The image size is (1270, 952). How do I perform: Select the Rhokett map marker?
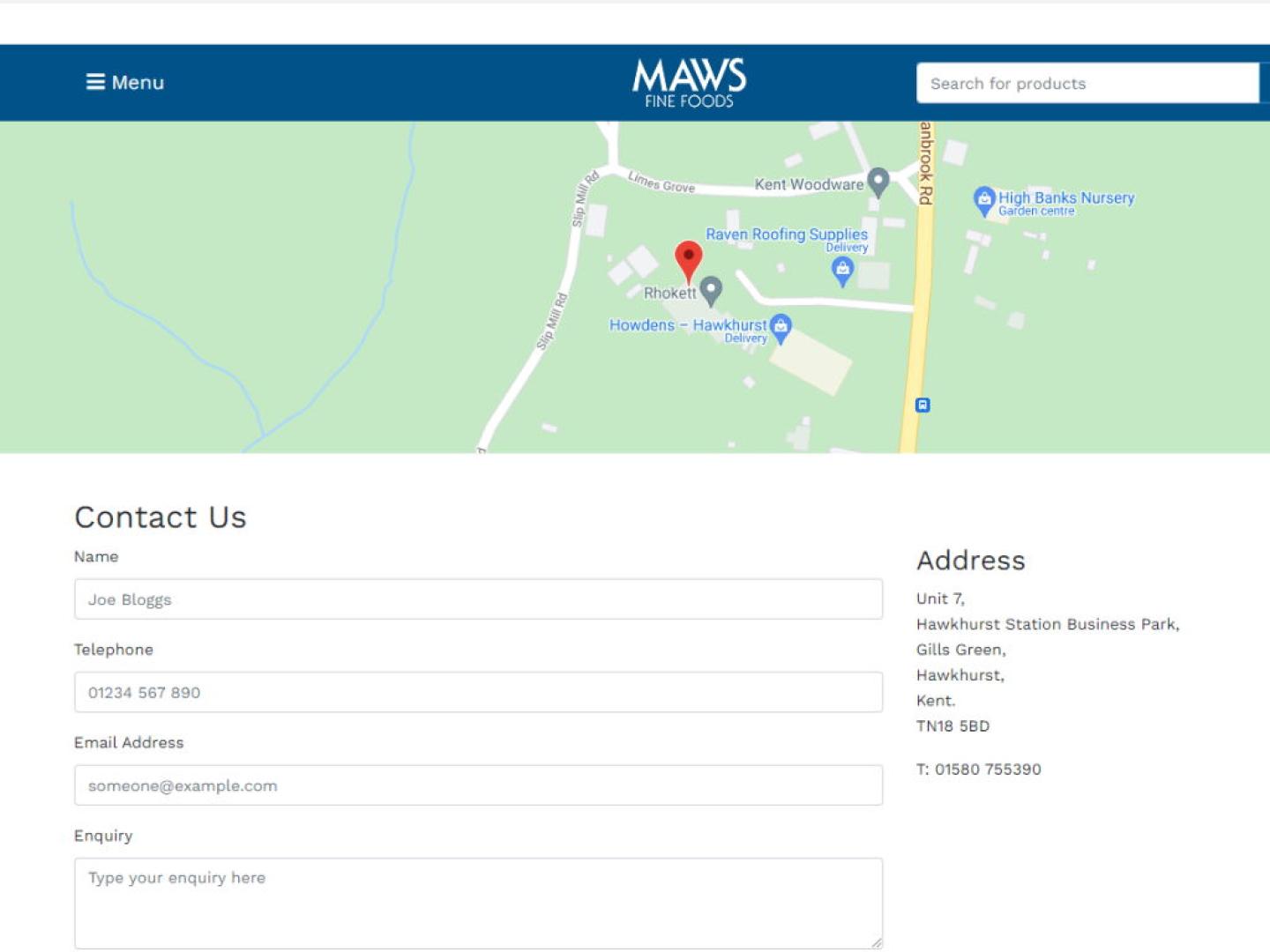point(710,288)
